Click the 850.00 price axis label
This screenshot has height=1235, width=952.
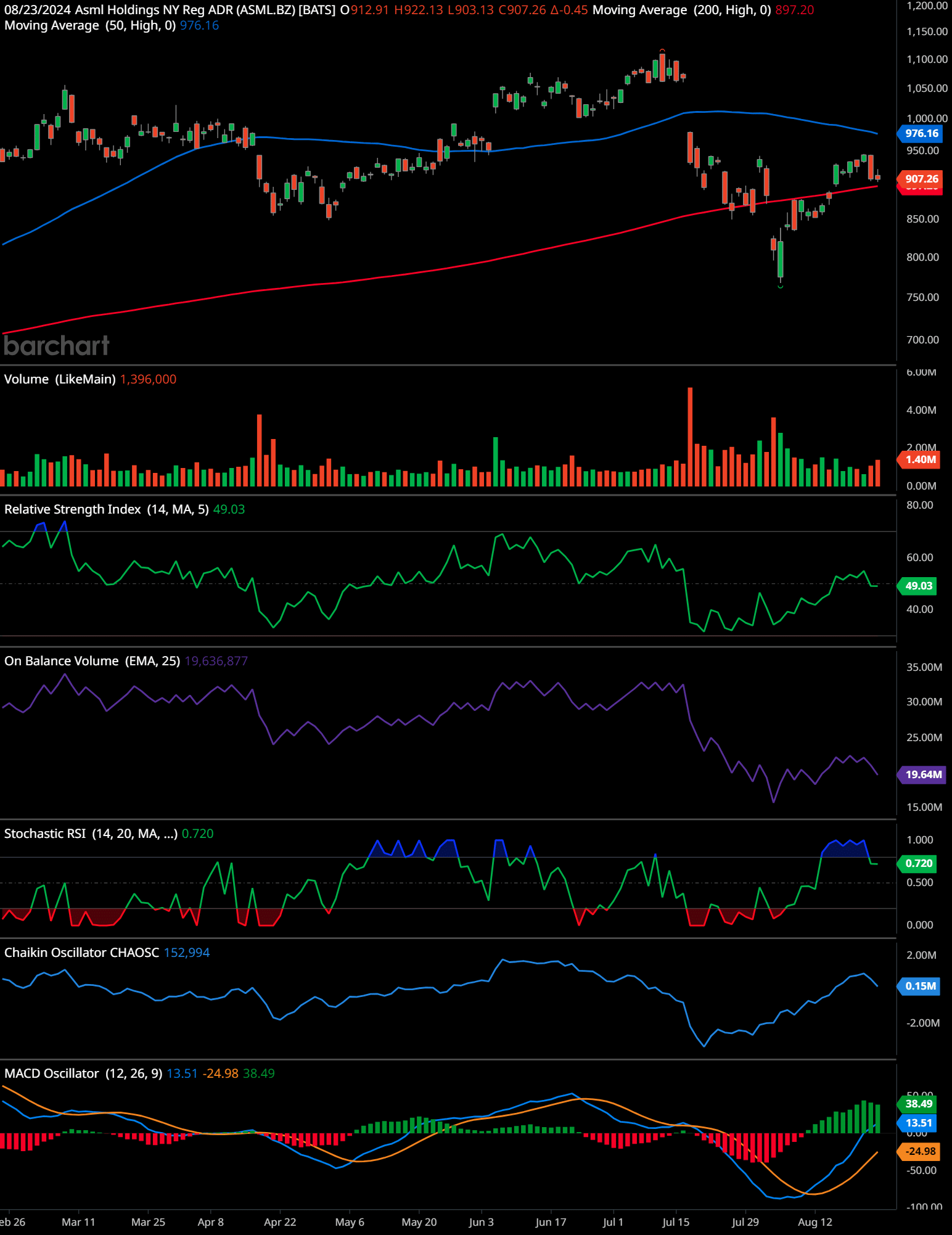pos(923,219)
